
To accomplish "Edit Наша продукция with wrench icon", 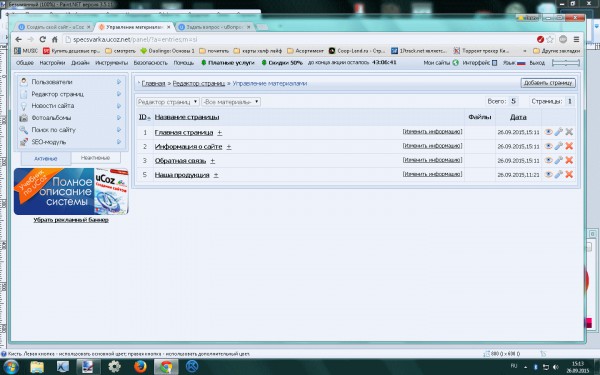I will (559, 174).
